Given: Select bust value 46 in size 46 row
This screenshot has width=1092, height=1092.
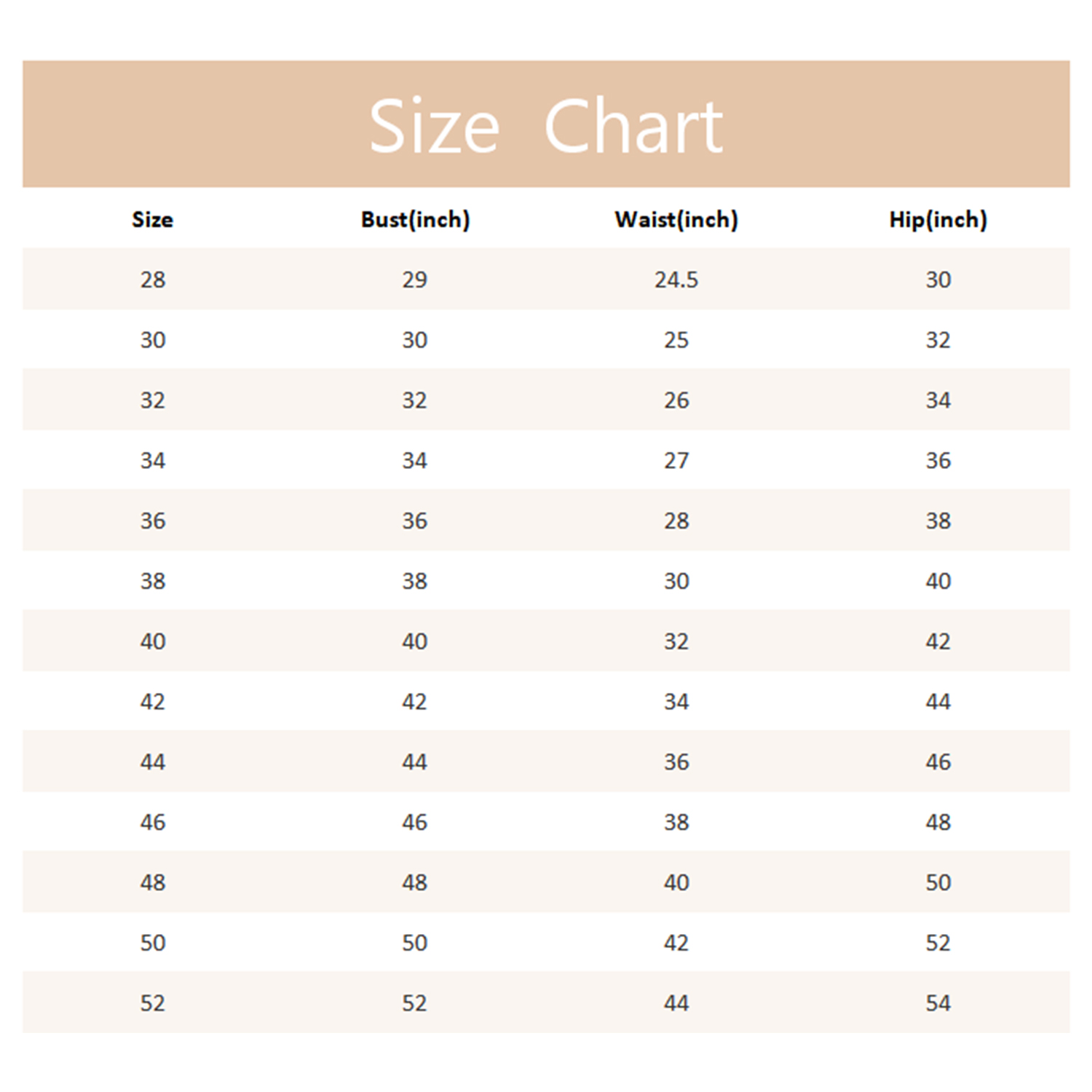Looking at the screenshot, I should point(415,823).
